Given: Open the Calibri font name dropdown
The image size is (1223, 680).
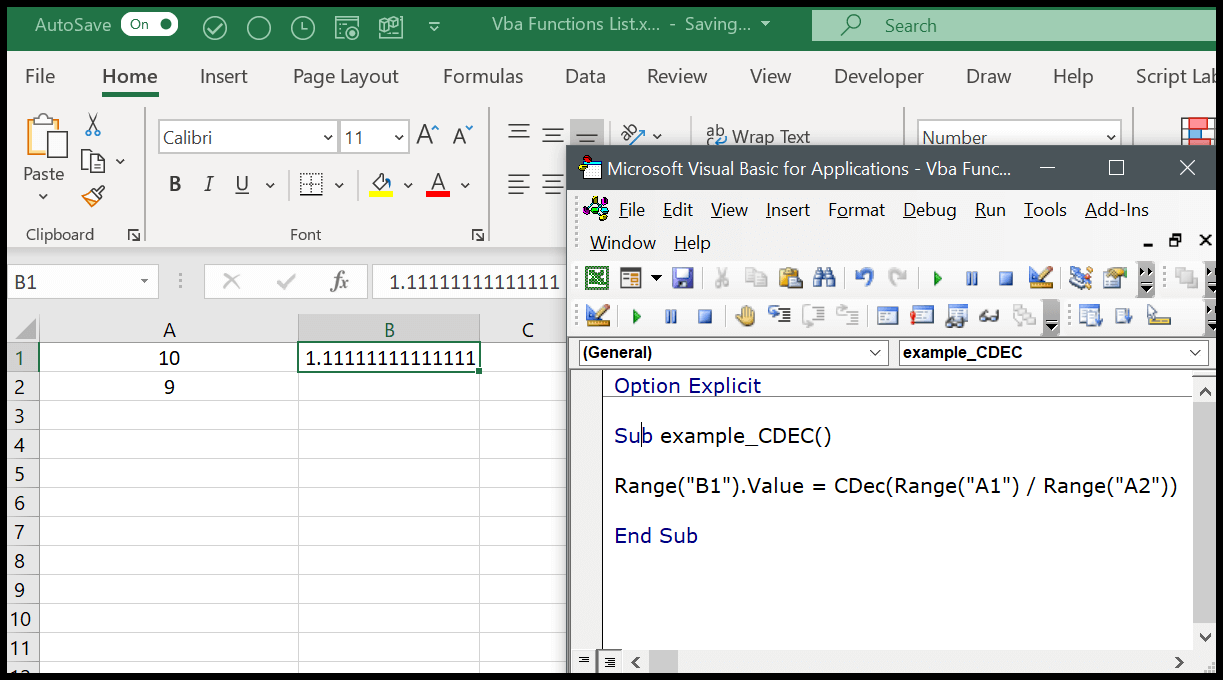Looking at the screenshot, I should [x=328, y=138].
